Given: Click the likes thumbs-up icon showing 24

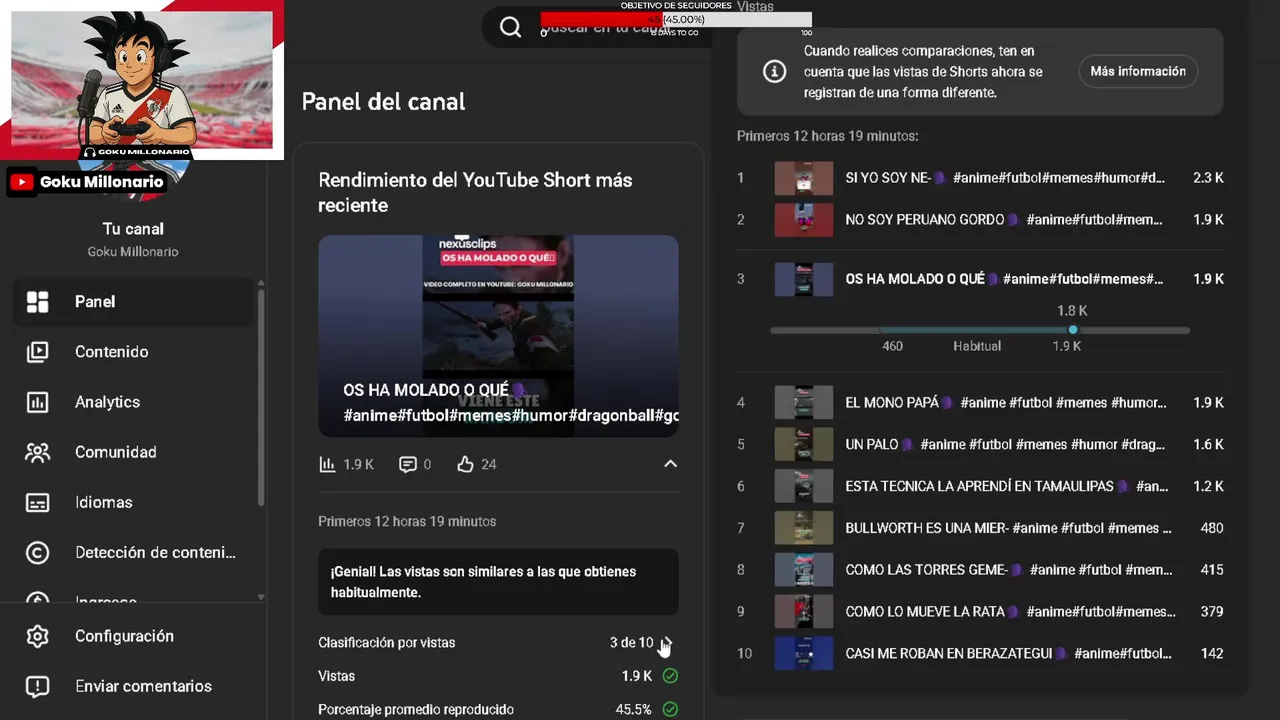Looking at the screenshot, I should click(x=465, y=464).
